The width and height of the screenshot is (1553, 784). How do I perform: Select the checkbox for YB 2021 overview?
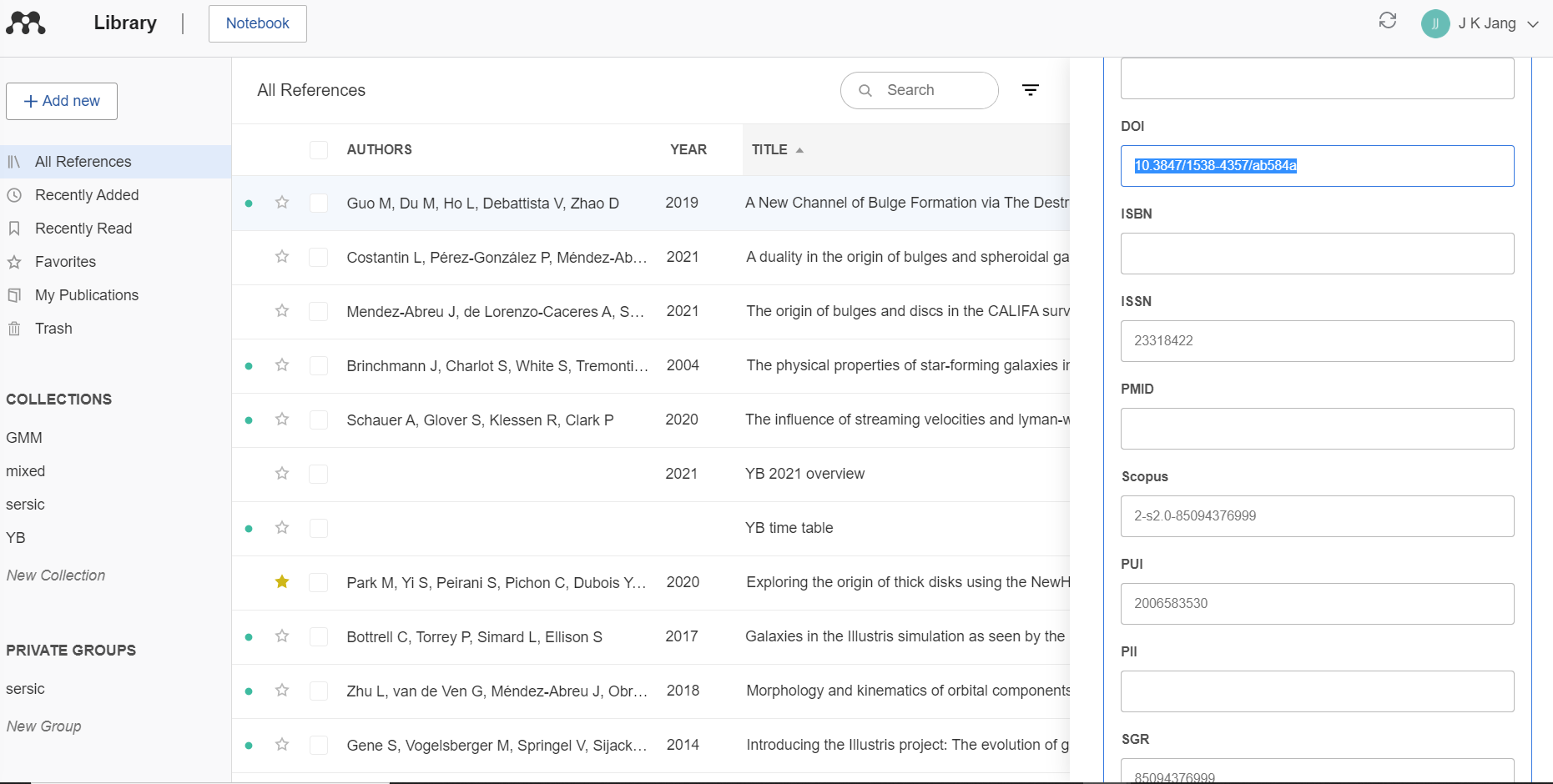(x=319, y=474)
